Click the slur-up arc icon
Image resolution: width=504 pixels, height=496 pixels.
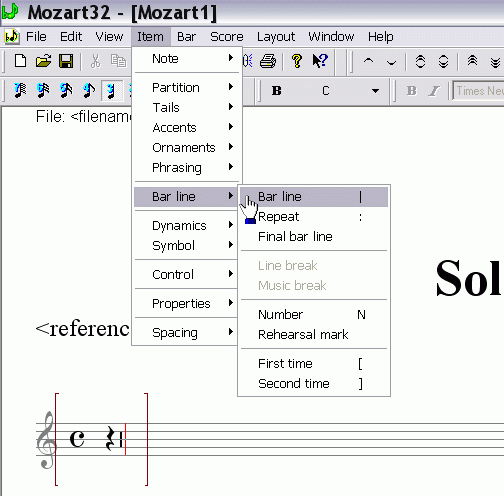click(368, 61)
